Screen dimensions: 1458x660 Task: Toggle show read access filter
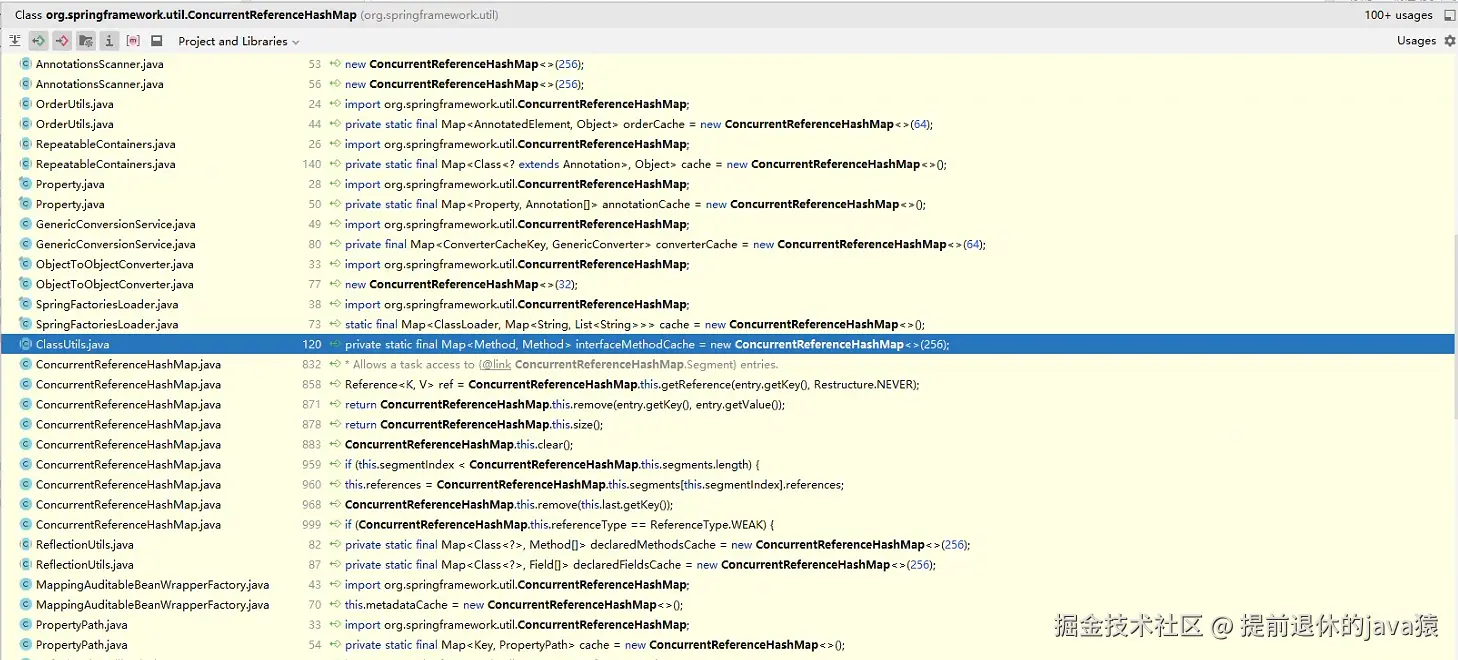point(38,41)
